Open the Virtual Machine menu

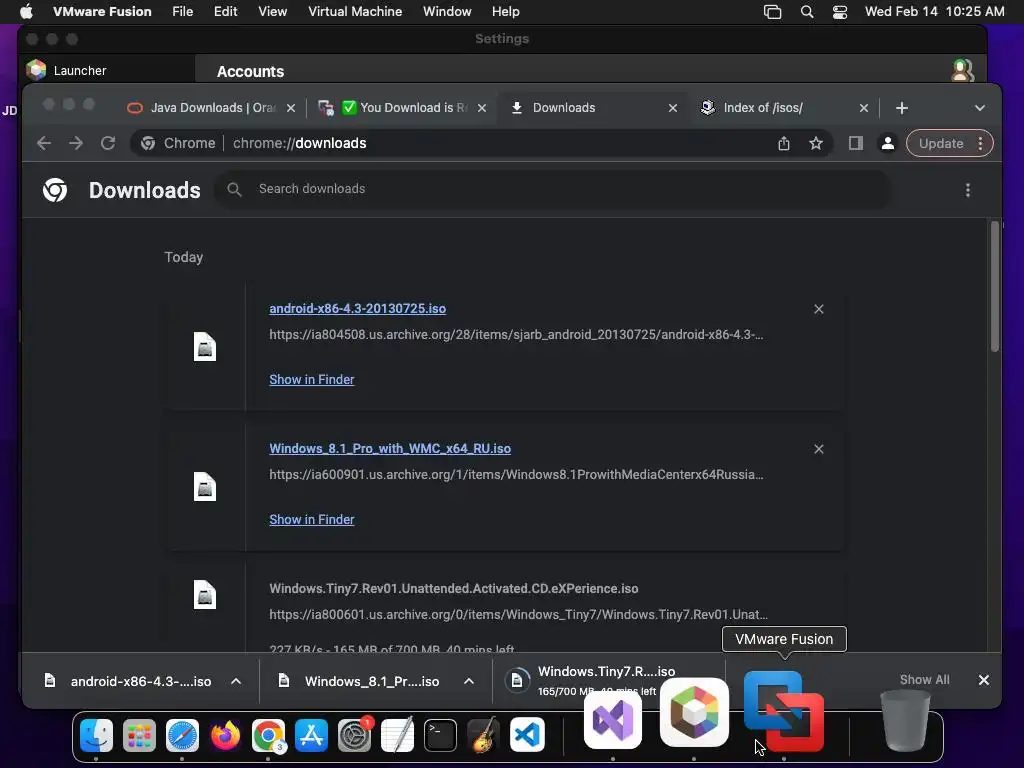point(355,12)
